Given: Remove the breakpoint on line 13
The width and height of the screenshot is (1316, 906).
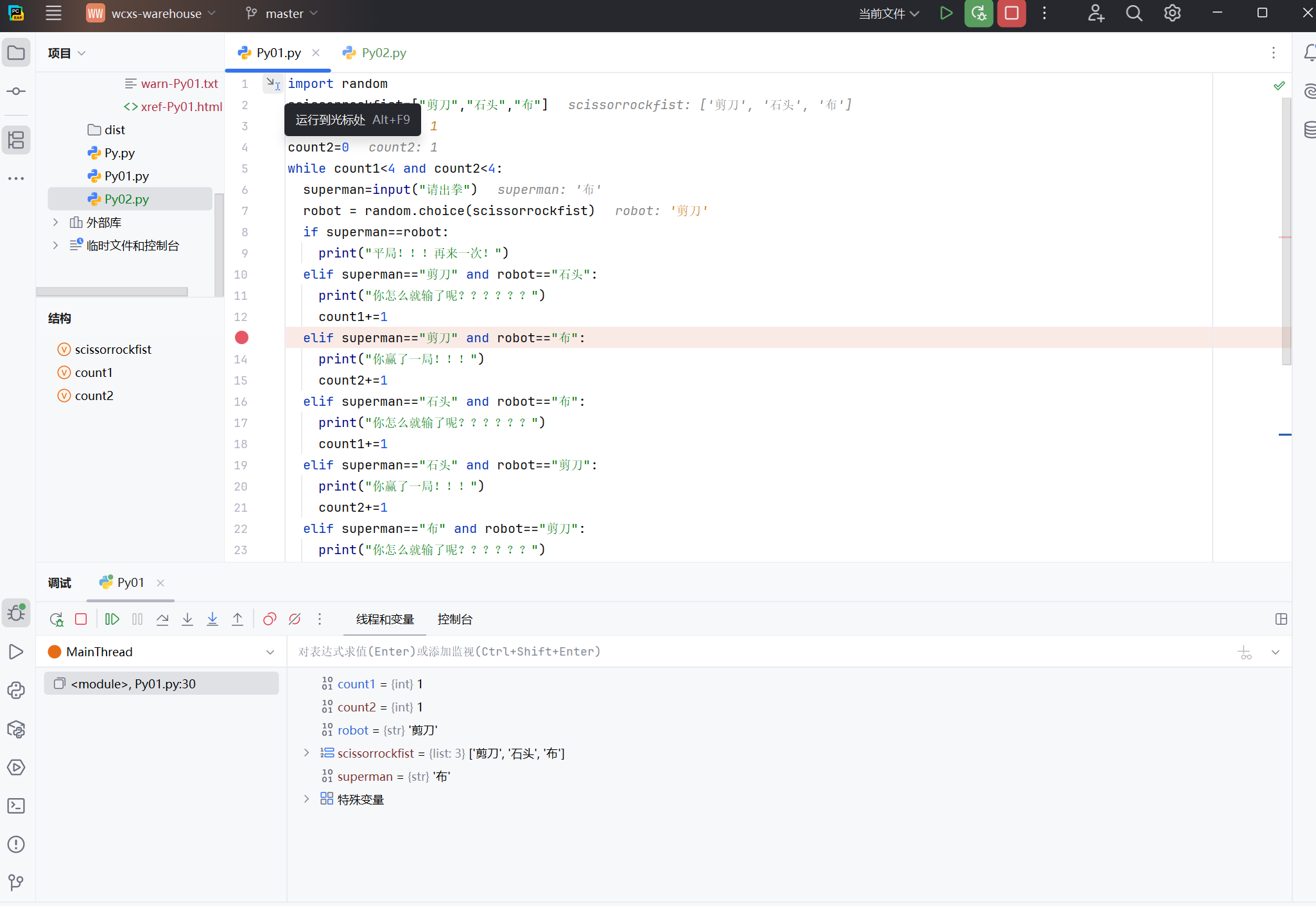Looking at the screenshot, I should pos(241,338).
